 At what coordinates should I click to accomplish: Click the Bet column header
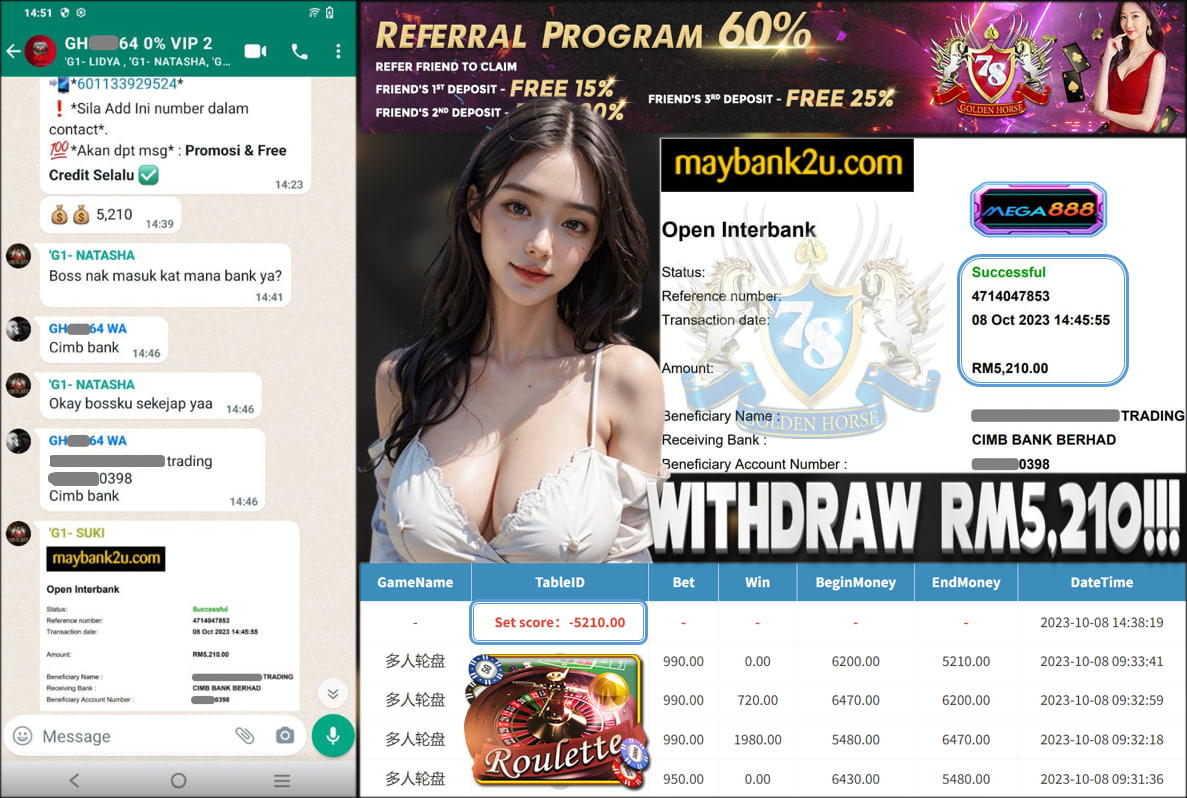click(x=683, y=582)
